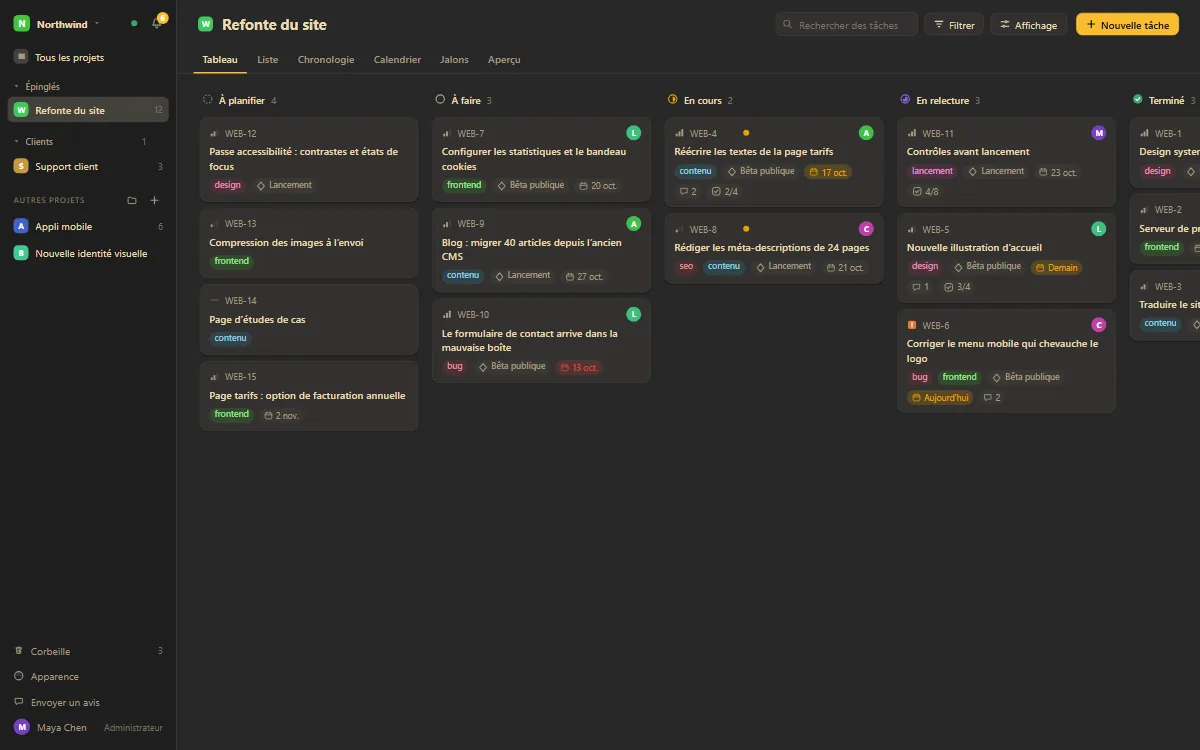1200x750 pixels.
Task: Switch to the Liste tab
Action: click(268, 60)
